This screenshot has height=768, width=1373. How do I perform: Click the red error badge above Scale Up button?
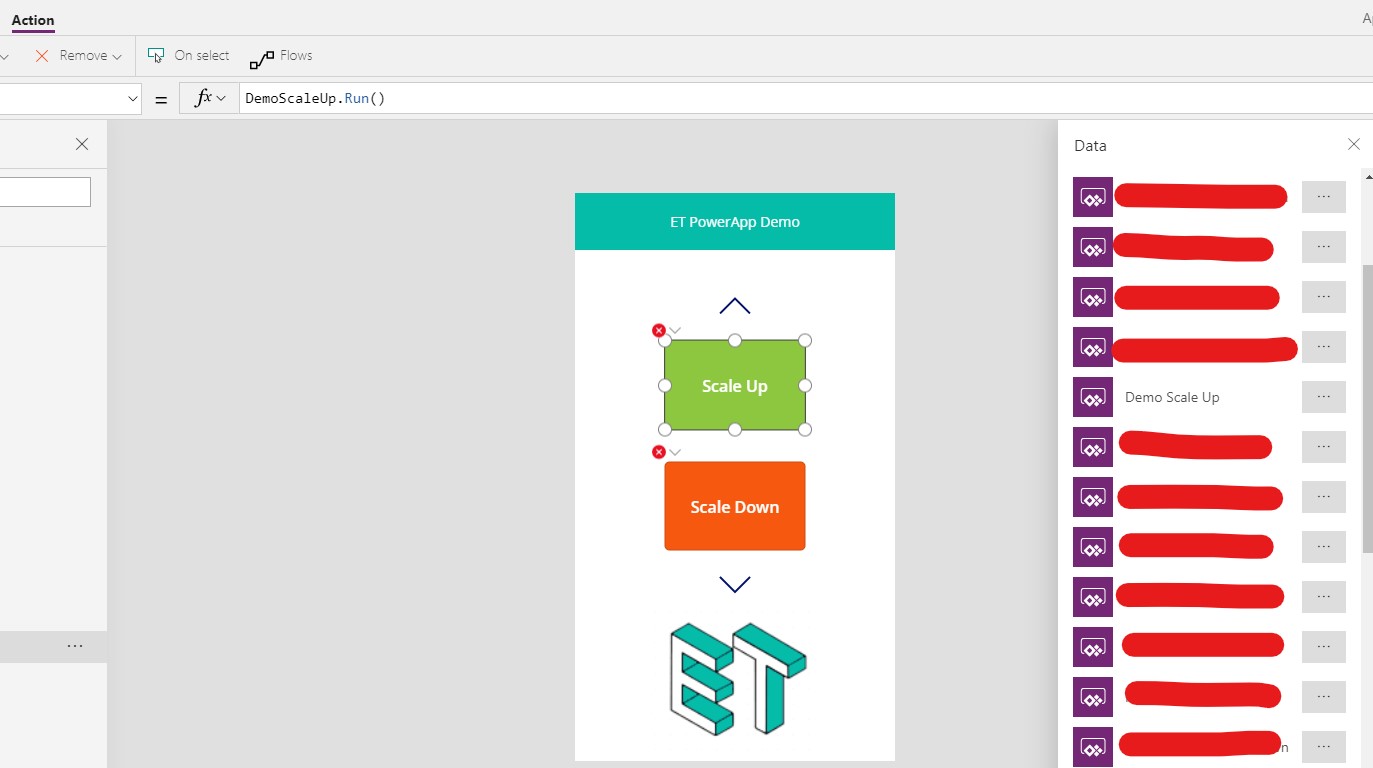click(x=659, y=330)
